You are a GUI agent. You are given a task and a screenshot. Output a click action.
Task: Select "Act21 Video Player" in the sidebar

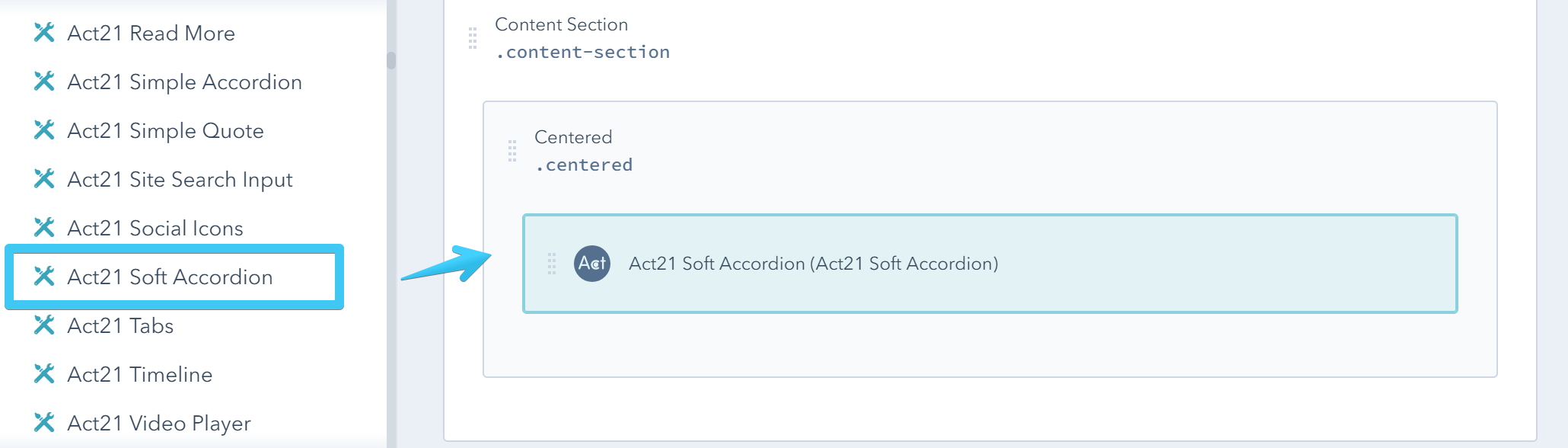159,424
